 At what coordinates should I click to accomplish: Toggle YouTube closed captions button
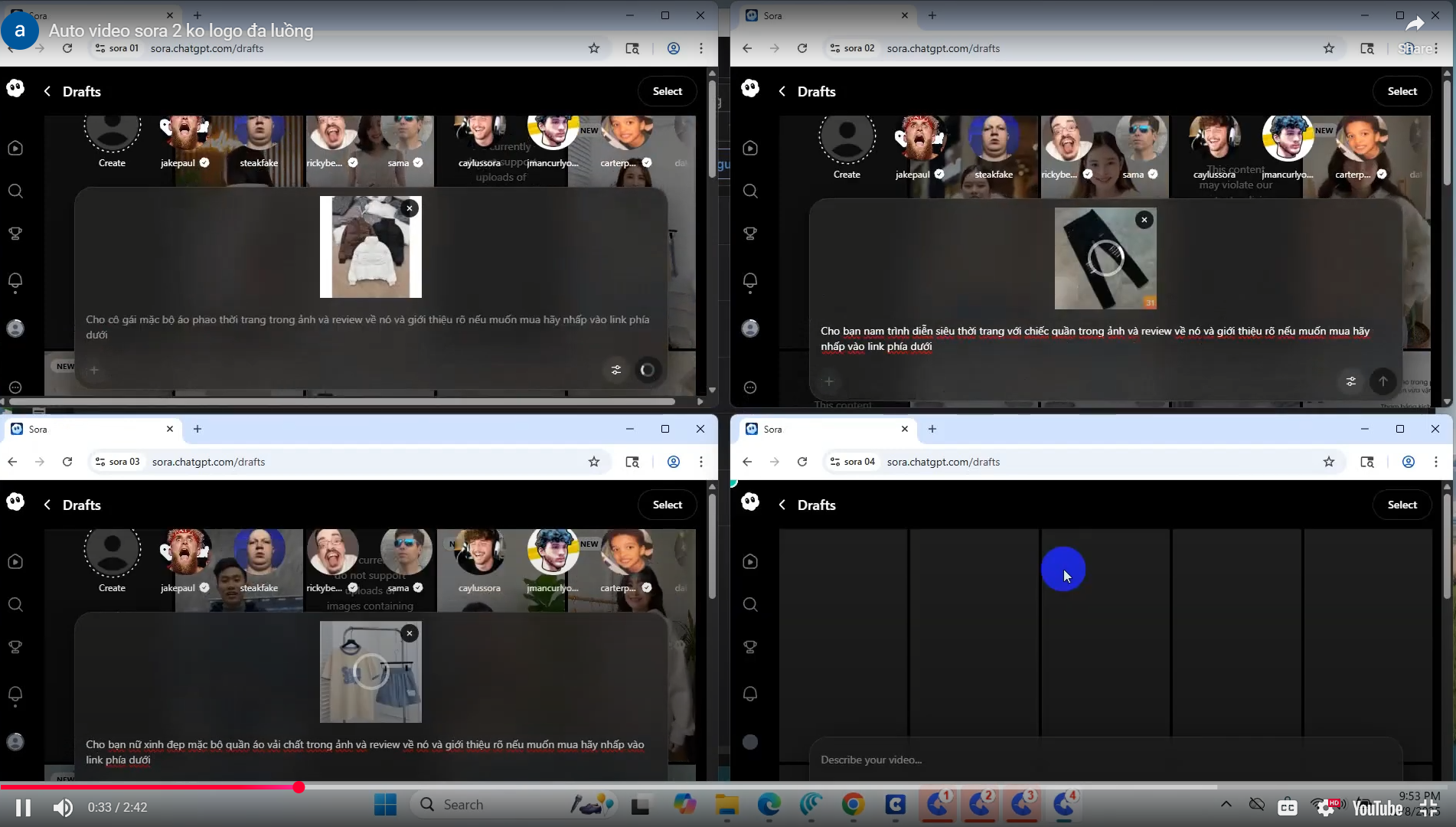(1288, 807)
